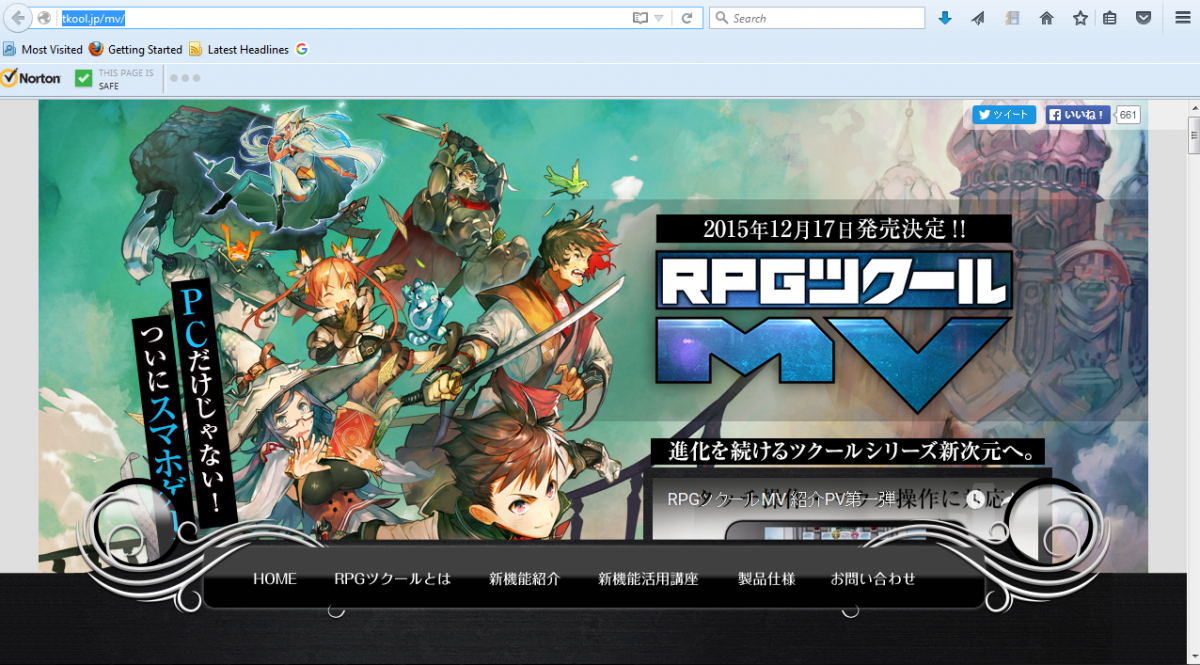1200x665 pixels.
Task: Open the Firefox hamburger menu
Action: pos(1182,18)
